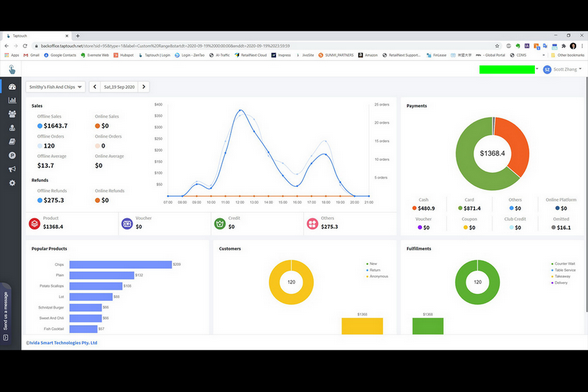Toggle the Takeaway legend in Fulfillments
Viewport: 588px width, 392px height.
(561, 276)
